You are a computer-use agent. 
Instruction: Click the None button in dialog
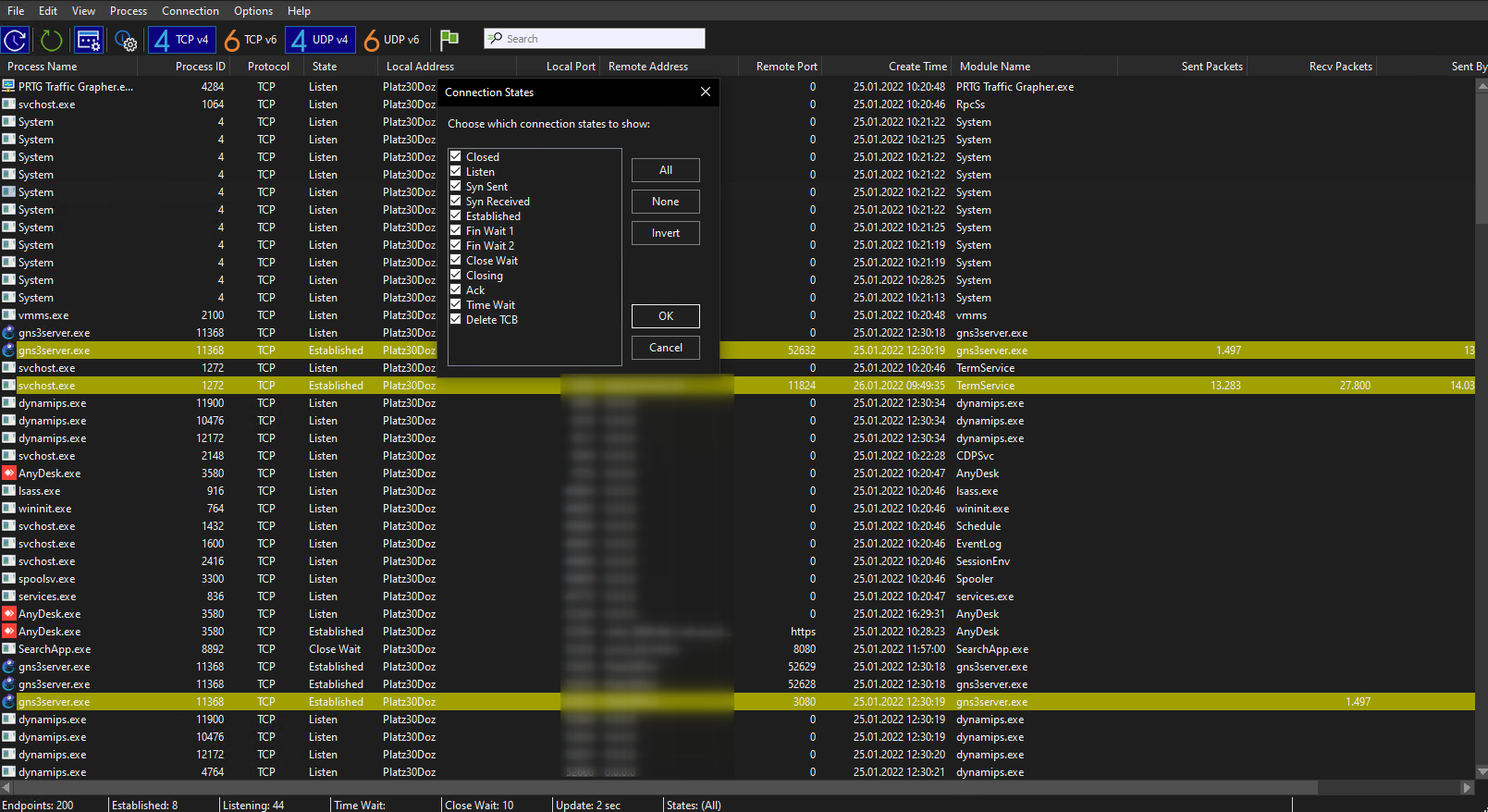666,202
